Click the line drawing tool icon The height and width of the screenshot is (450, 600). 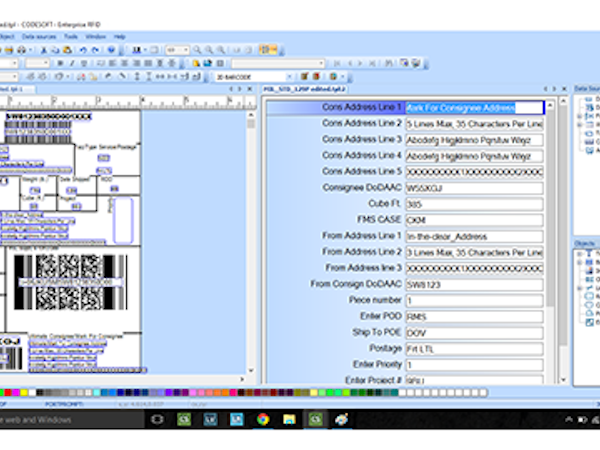122,77
